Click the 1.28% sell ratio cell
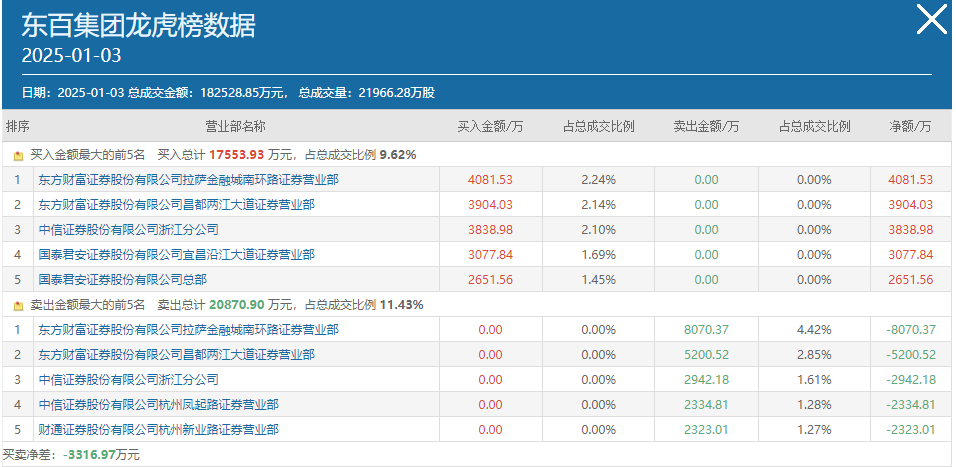Image resolution: width=956 pixels, height=467 pixels. tap(814, 405)
